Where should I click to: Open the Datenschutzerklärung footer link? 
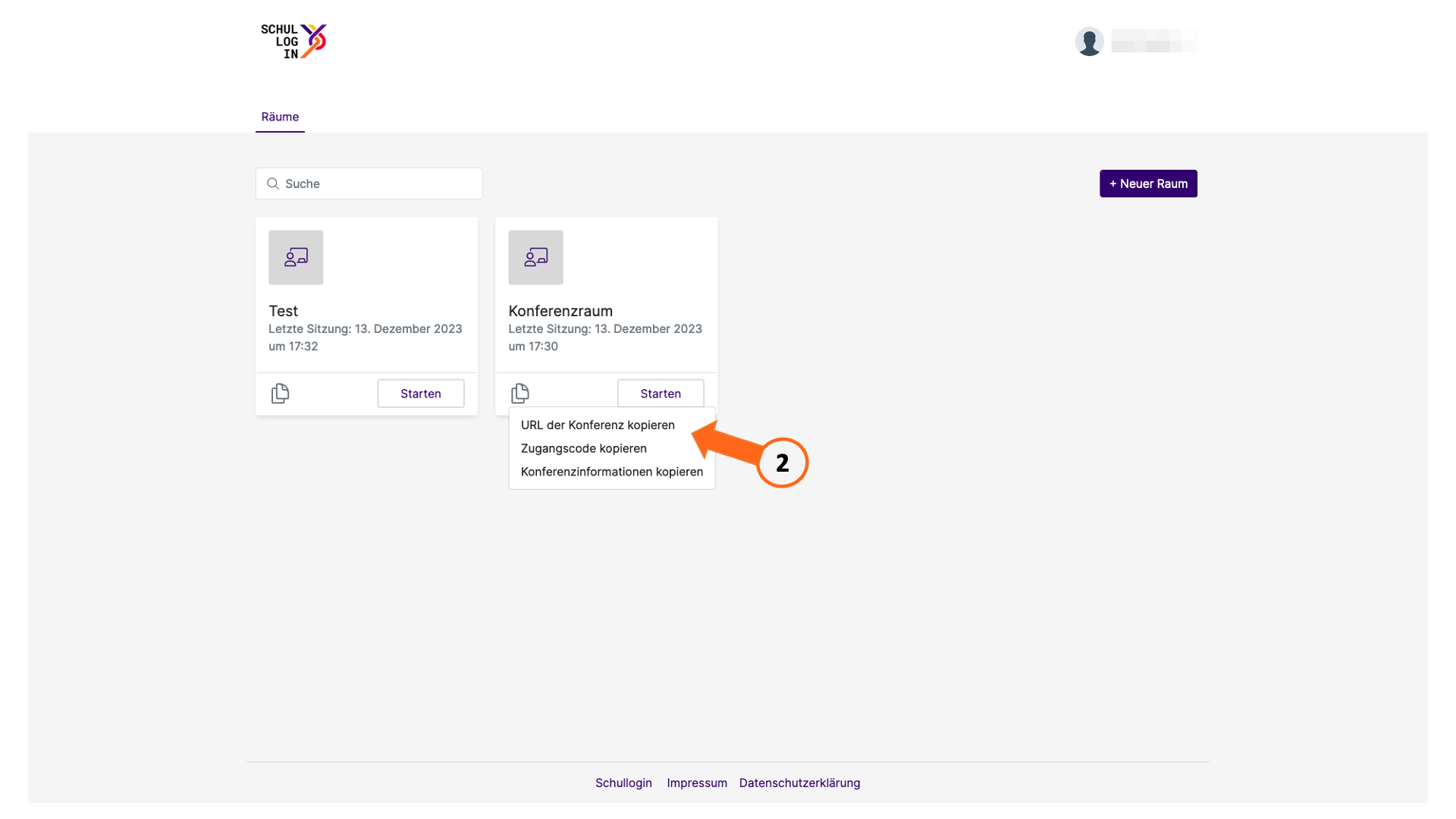coord(799,783)
